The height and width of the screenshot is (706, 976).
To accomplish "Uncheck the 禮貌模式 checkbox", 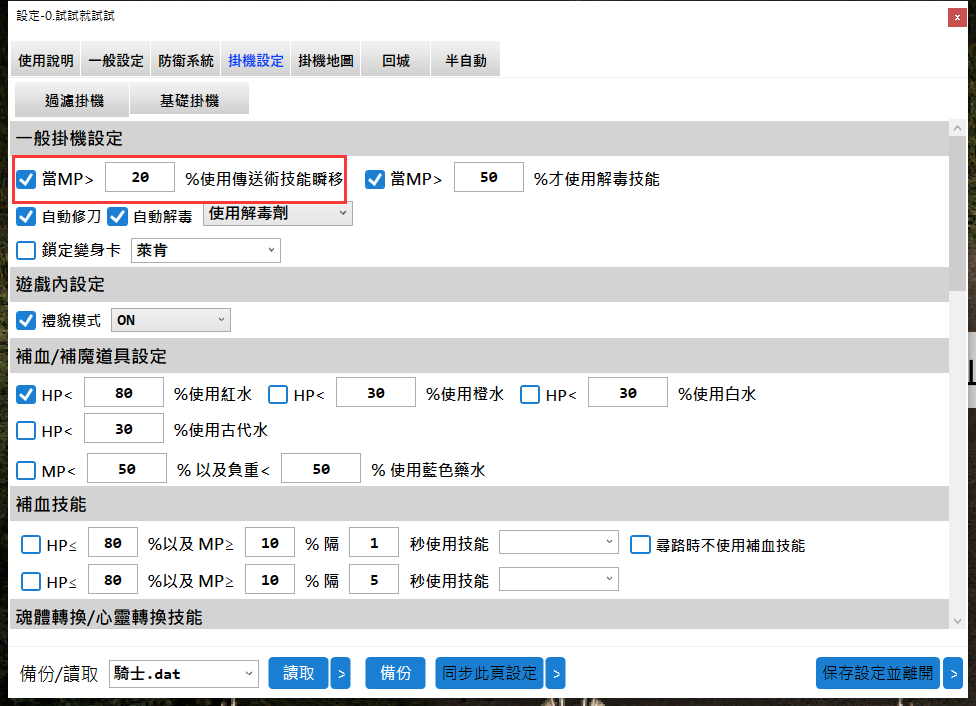I will pyautogui.click(x=27, y=321).
